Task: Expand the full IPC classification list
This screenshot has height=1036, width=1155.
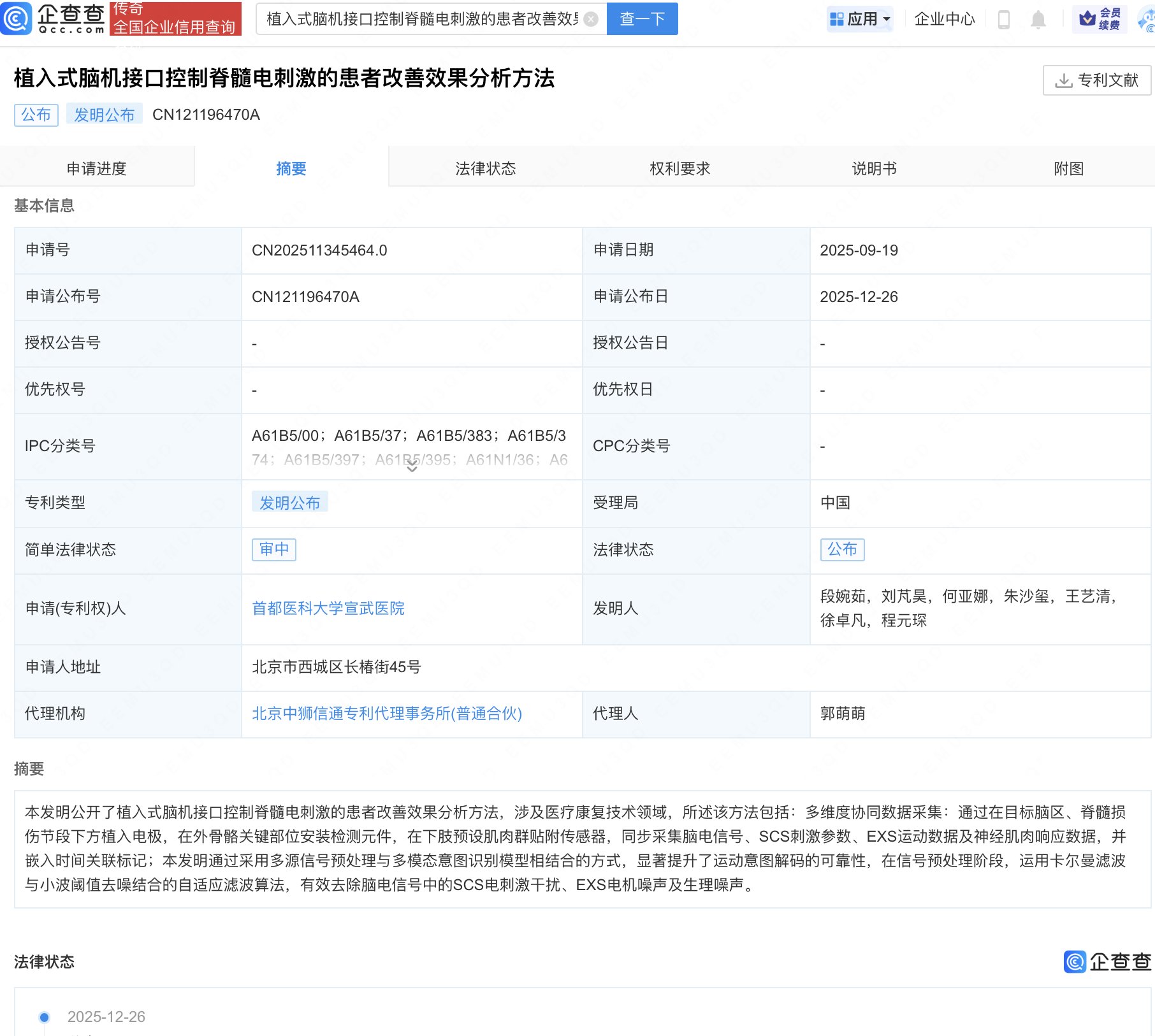Action: click(x=412, y=467)
